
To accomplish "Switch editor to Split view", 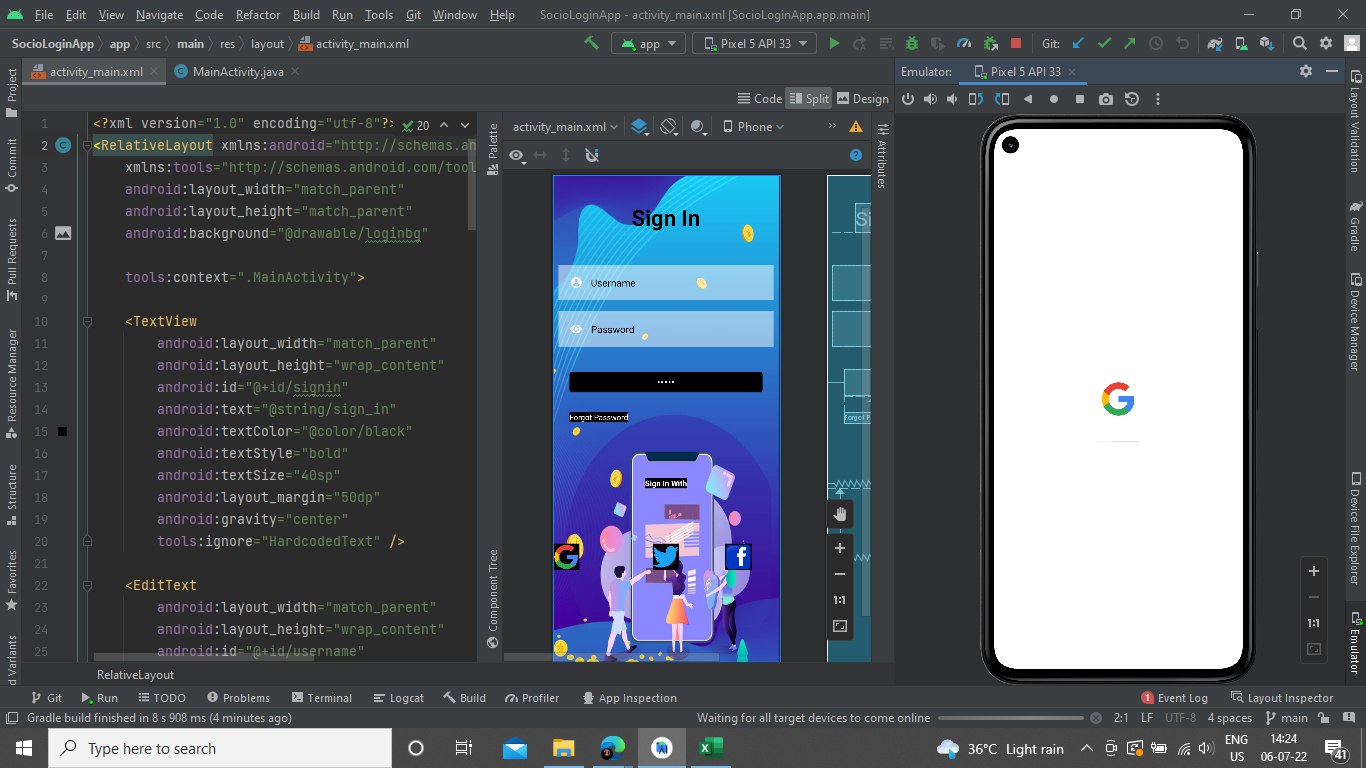I will coord(809,98).
